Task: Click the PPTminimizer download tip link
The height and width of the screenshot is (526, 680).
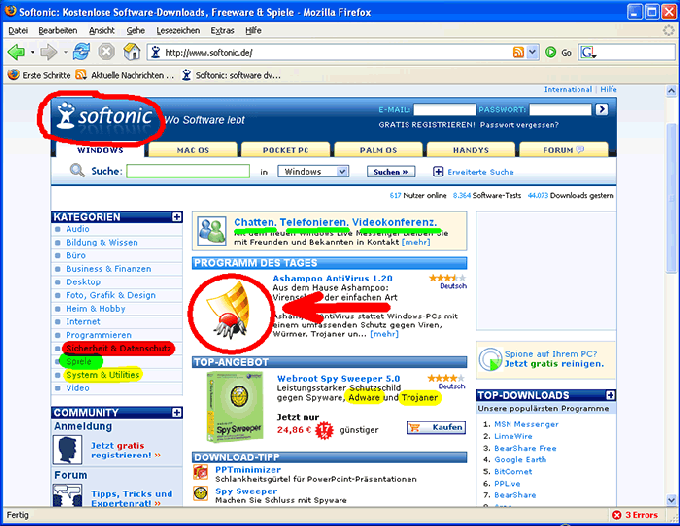Action: click(248, 470)
